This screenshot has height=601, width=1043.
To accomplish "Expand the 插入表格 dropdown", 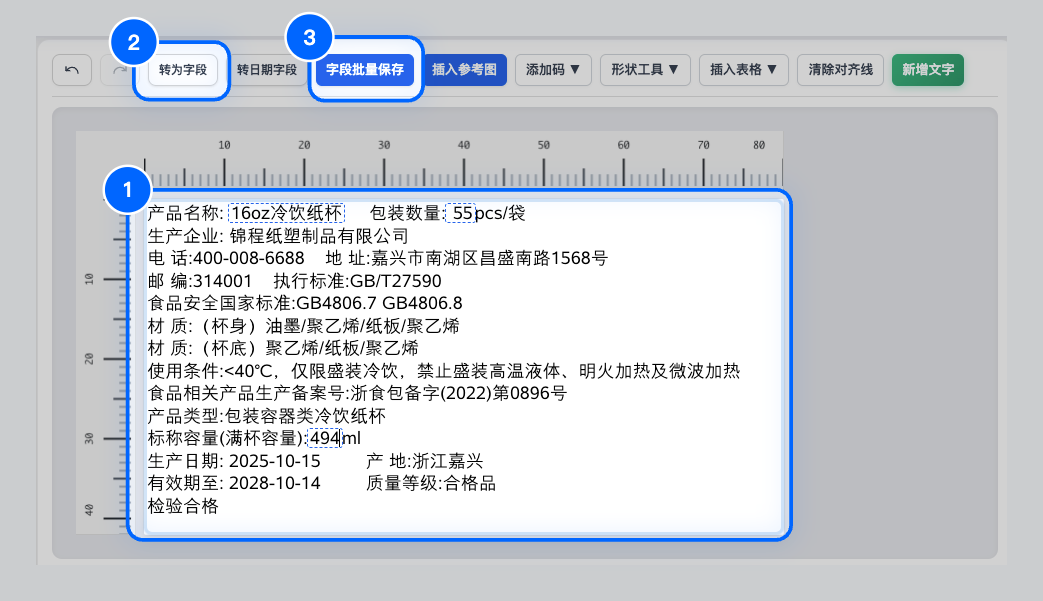I will [x=743, y=70].
